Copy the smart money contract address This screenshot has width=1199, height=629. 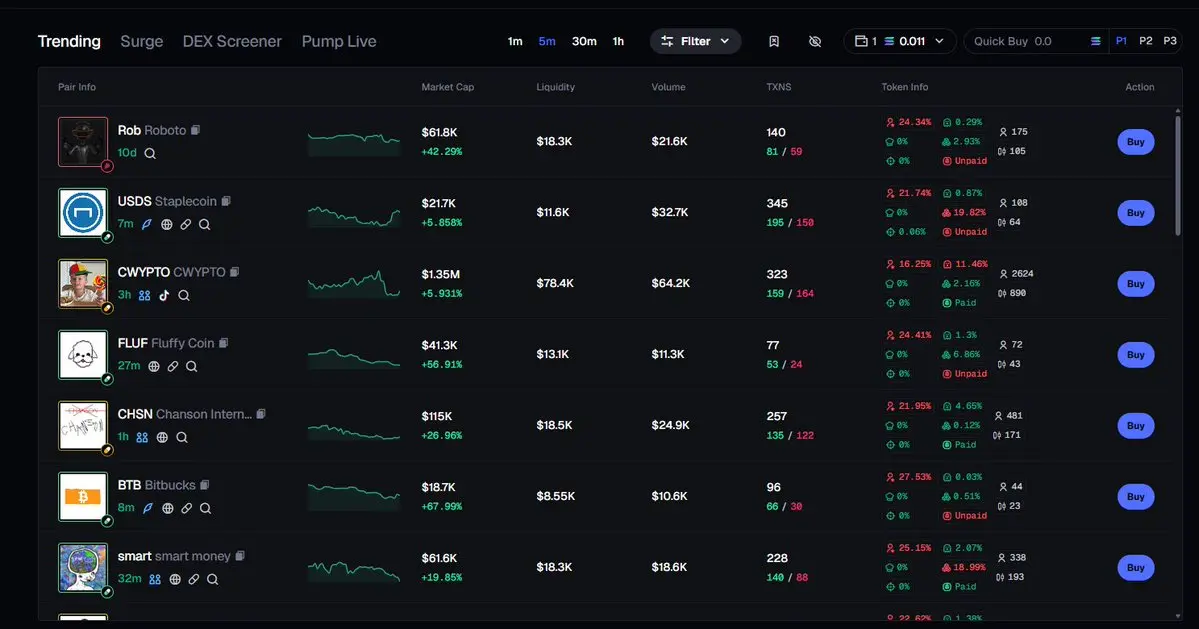point(240,556)
